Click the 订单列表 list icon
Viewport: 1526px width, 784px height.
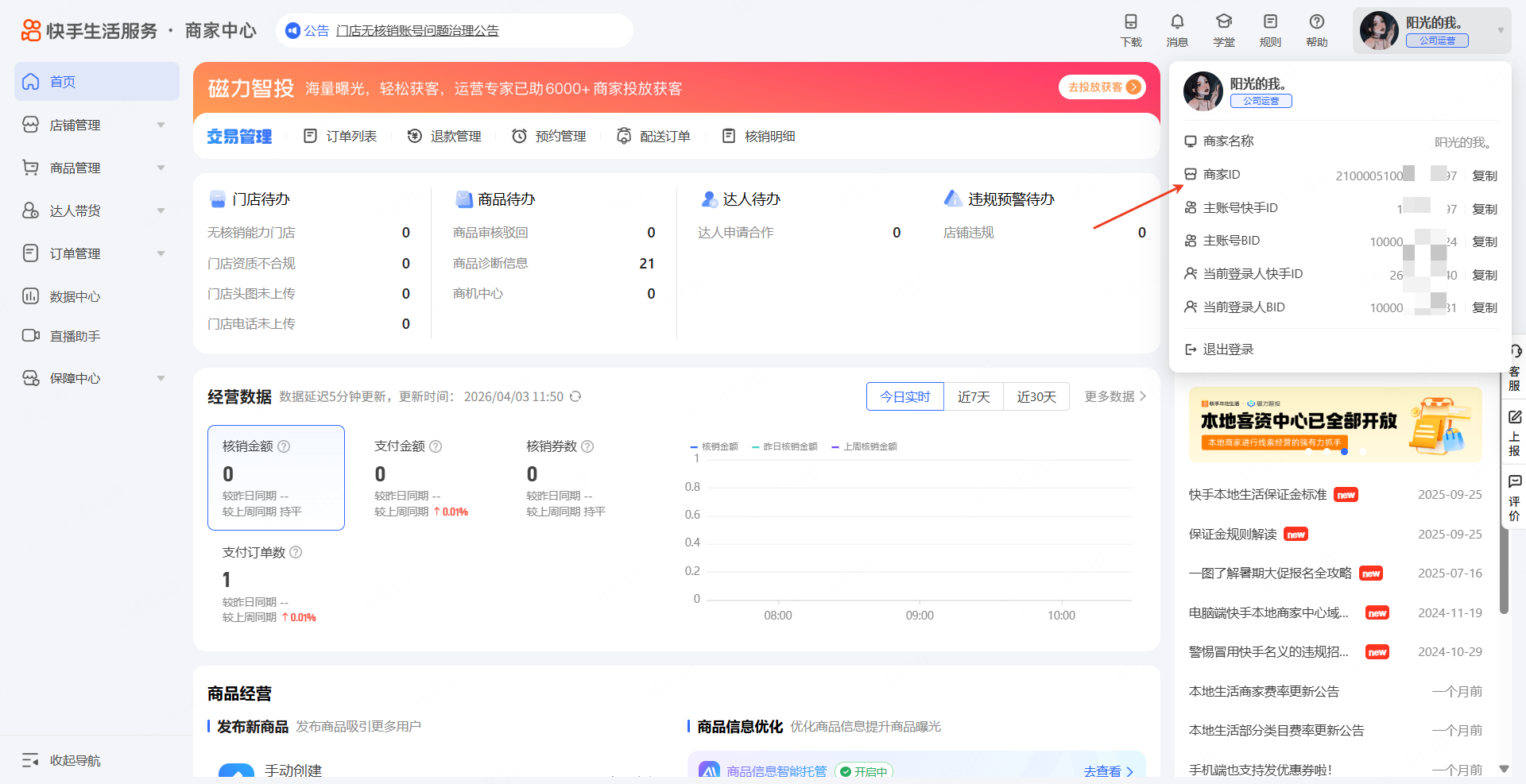310,137
